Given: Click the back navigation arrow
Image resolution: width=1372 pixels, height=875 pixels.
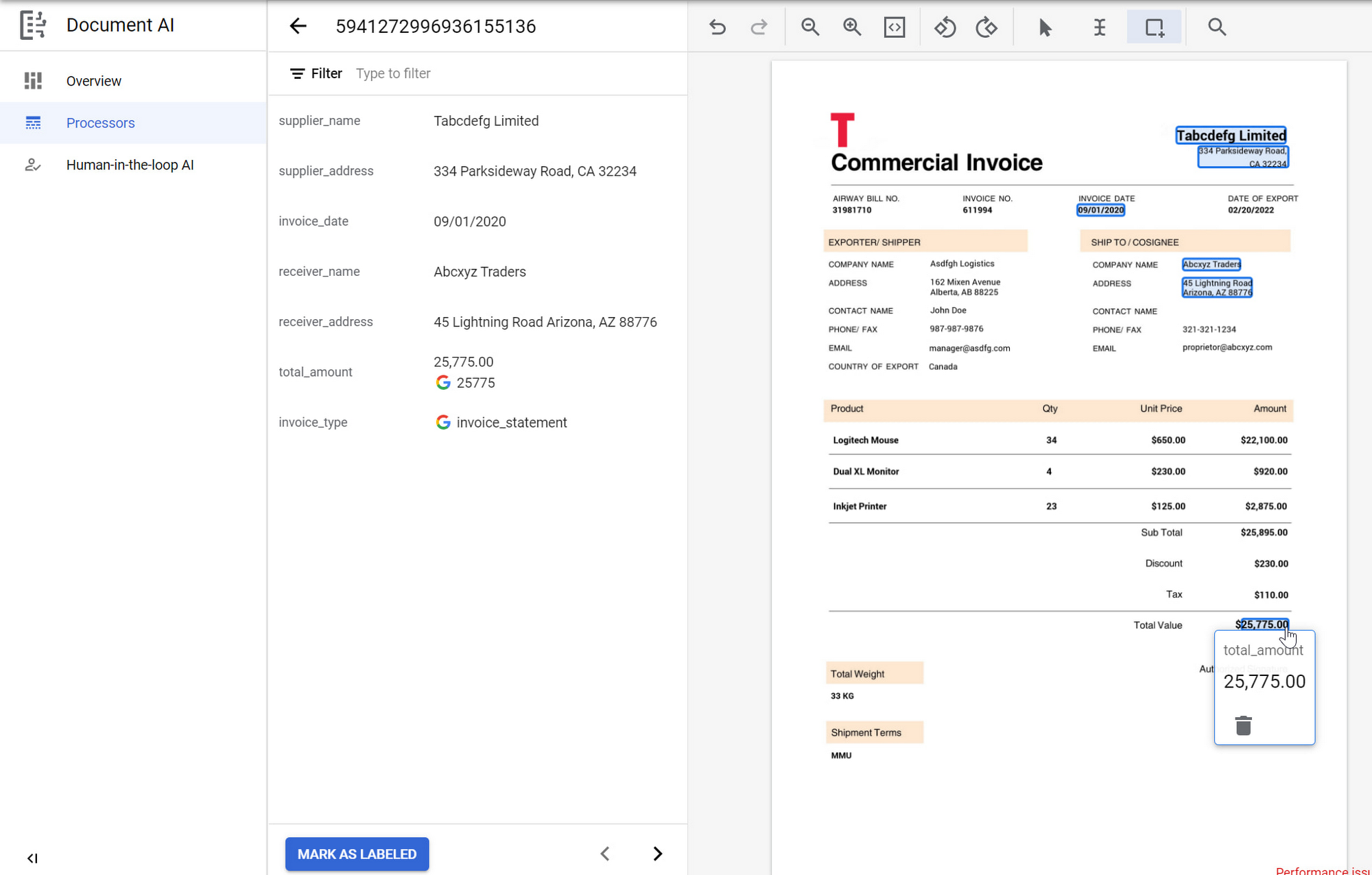Looking at the screenshot, I should pyautogui.click(x=298, y=27).
